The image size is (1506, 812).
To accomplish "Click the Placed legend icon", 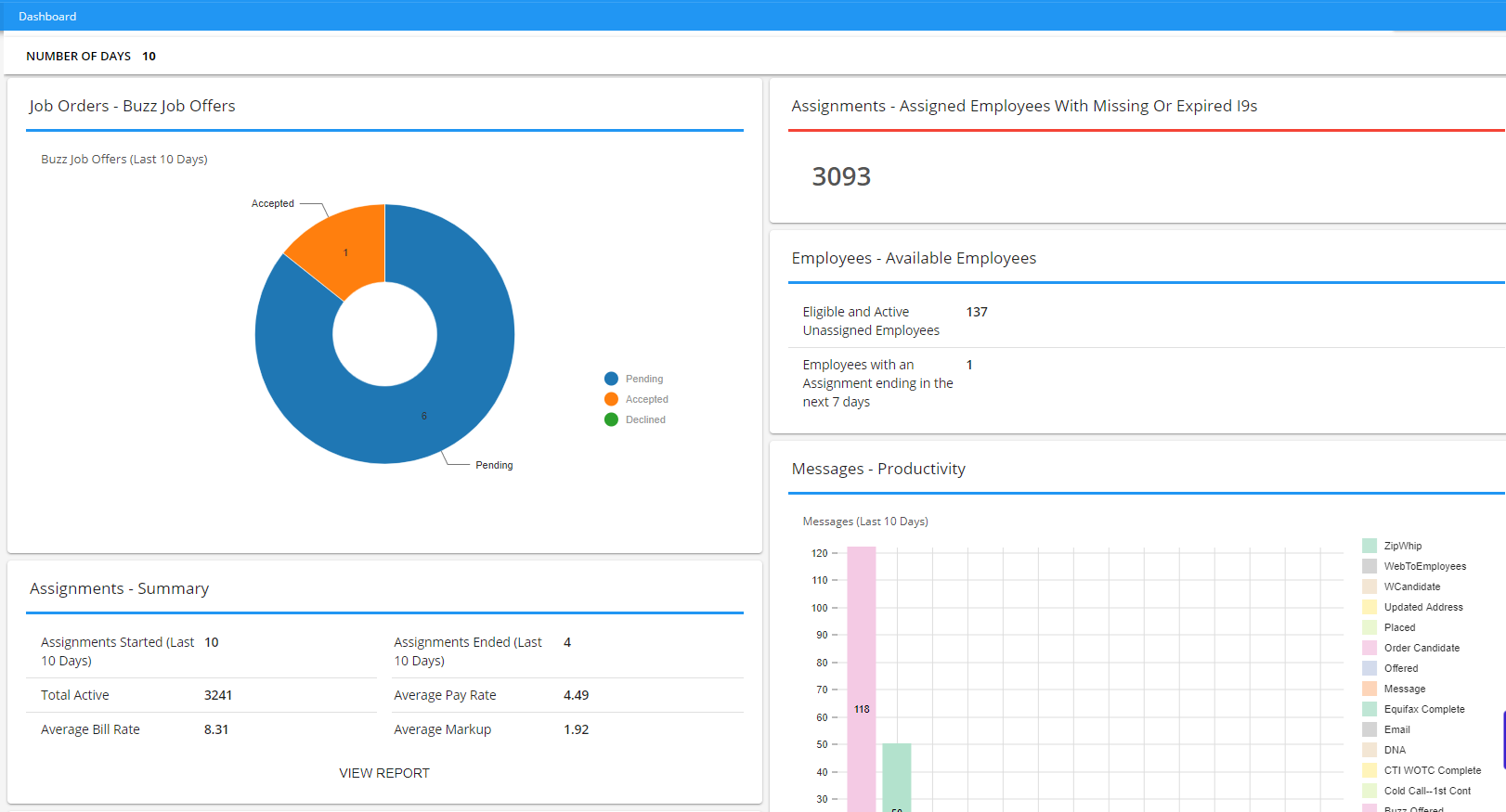I will [1370, 627].
